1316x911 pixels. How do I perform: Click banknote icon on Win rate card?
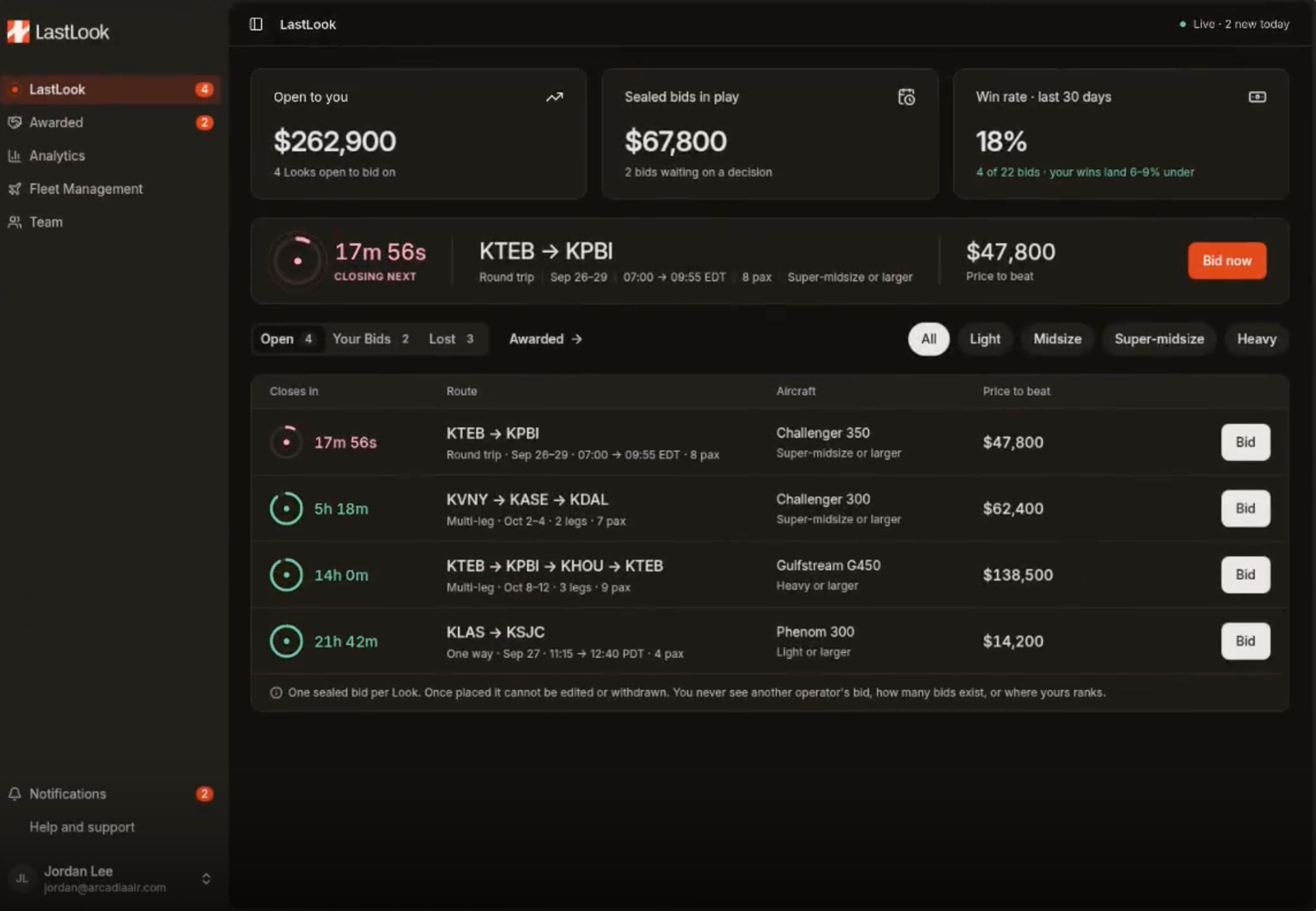(x=1257, y=97)
